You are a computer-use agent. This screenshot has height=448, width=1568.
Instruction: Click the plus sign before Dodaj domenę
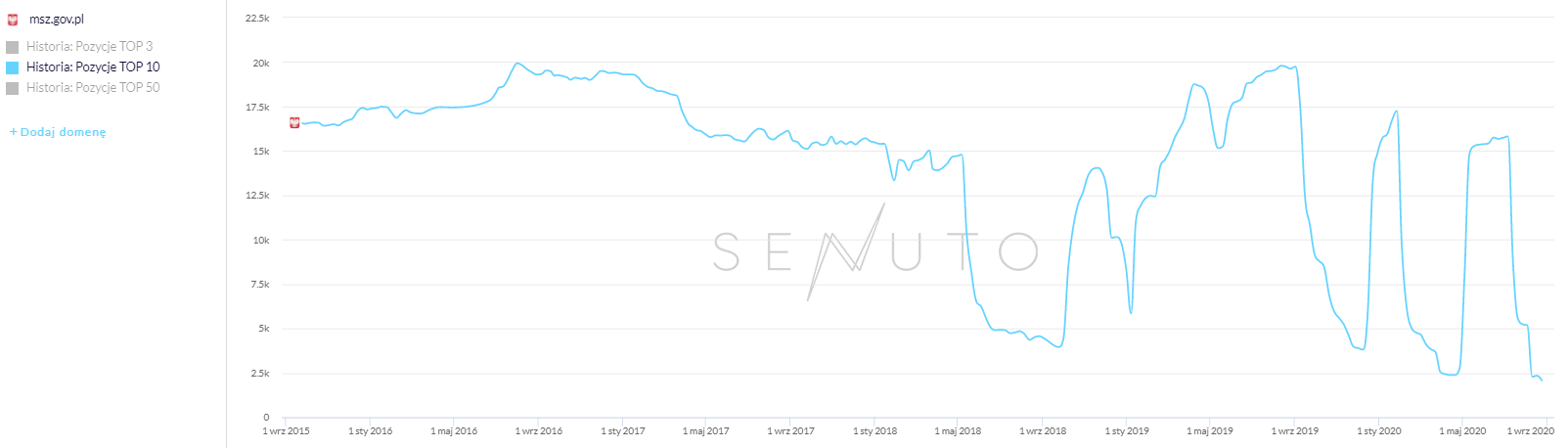pyautogui.click(x=14, y=132)
